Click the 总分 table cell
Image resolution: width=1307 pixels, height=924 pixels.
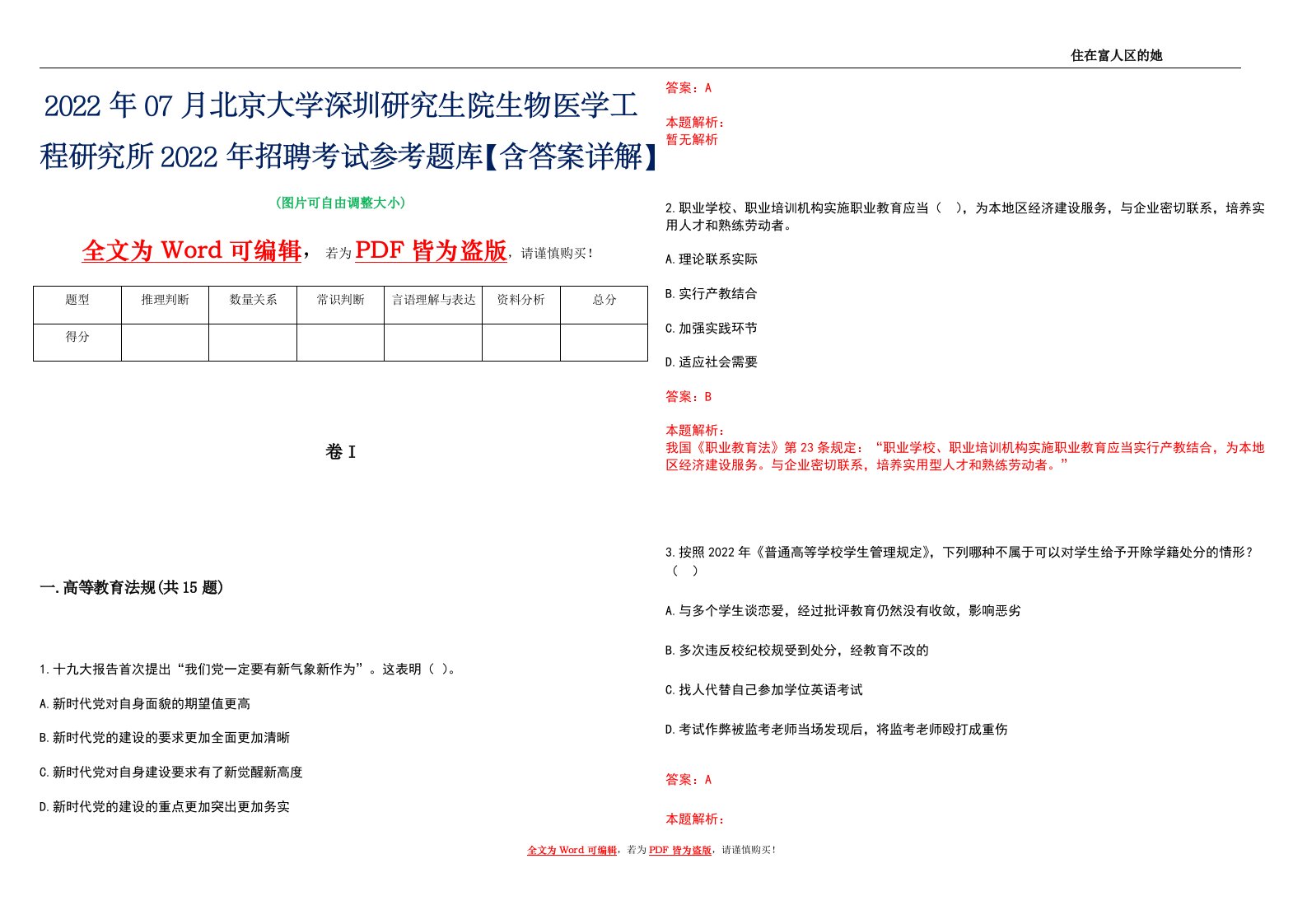604,305
